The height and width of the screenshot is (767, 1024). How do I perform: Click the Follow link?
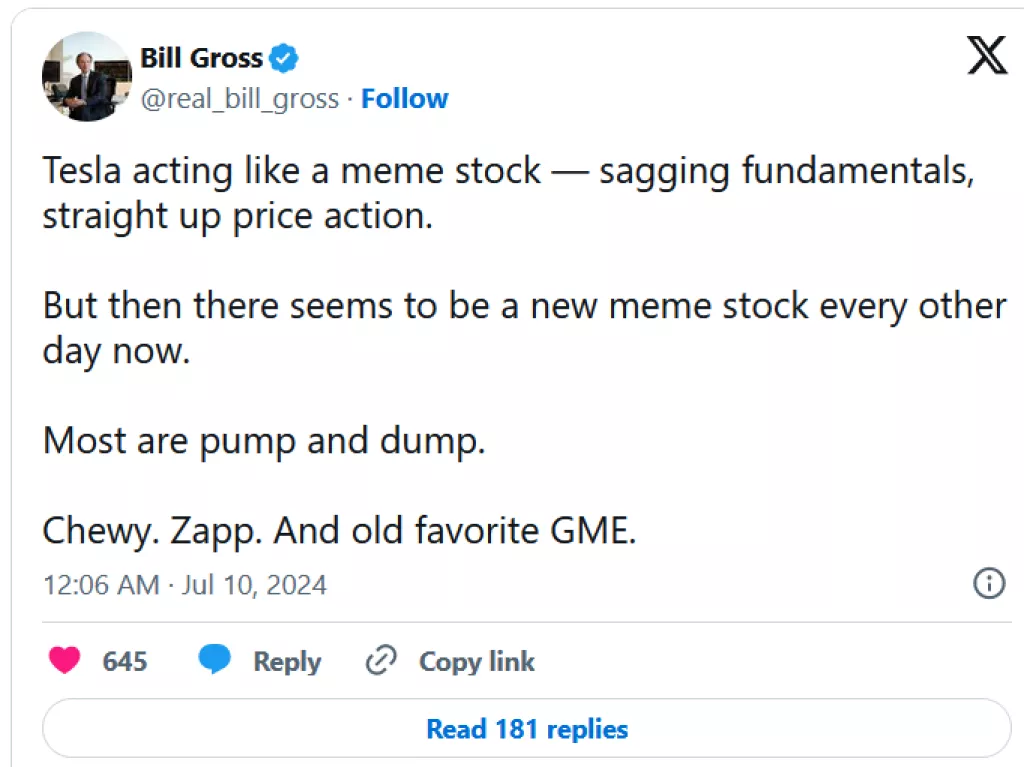click(x=404, y=98)
